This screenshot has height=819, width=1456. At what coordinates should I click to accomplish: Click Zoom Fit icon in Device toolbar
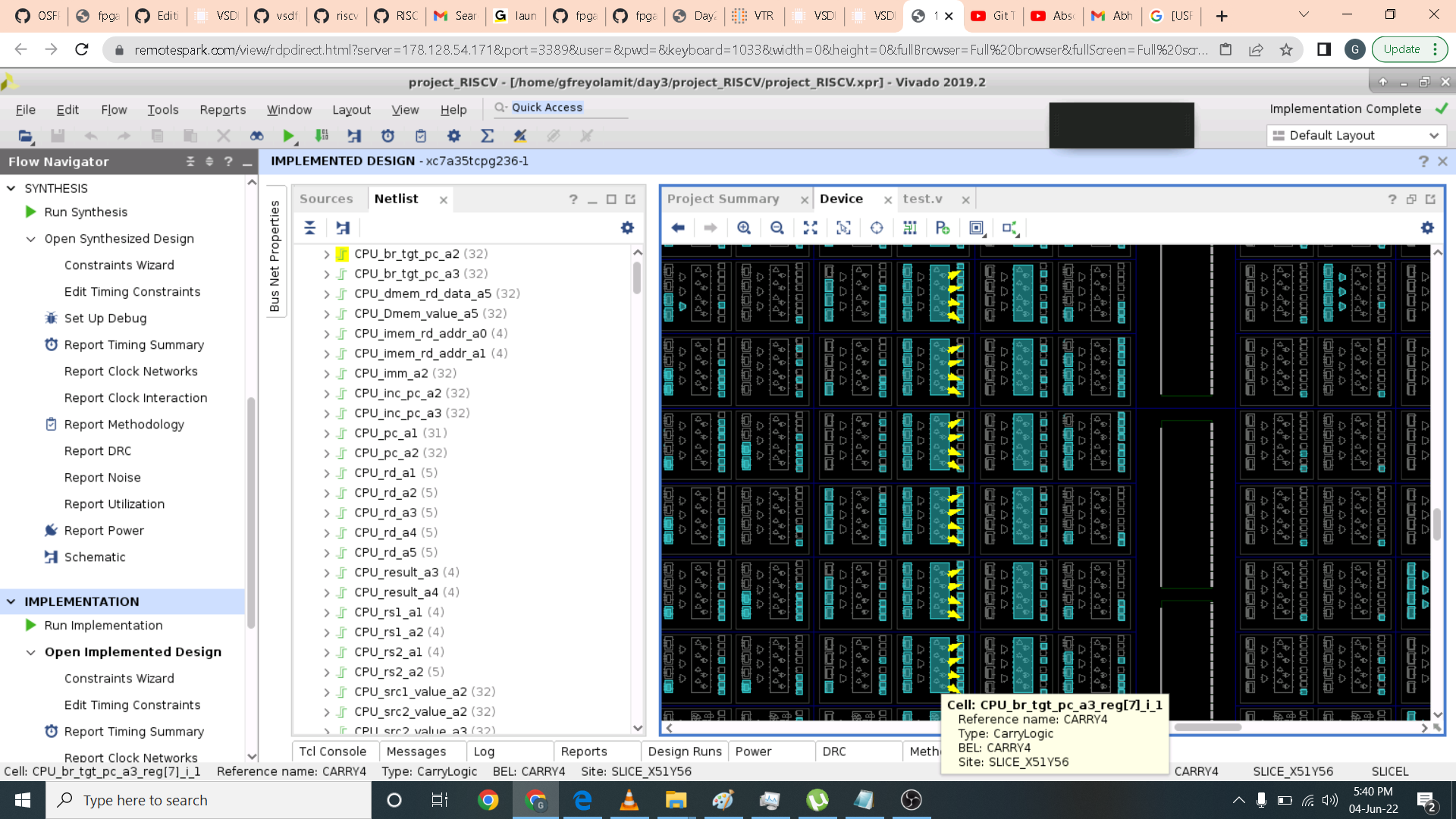point(811,228)
